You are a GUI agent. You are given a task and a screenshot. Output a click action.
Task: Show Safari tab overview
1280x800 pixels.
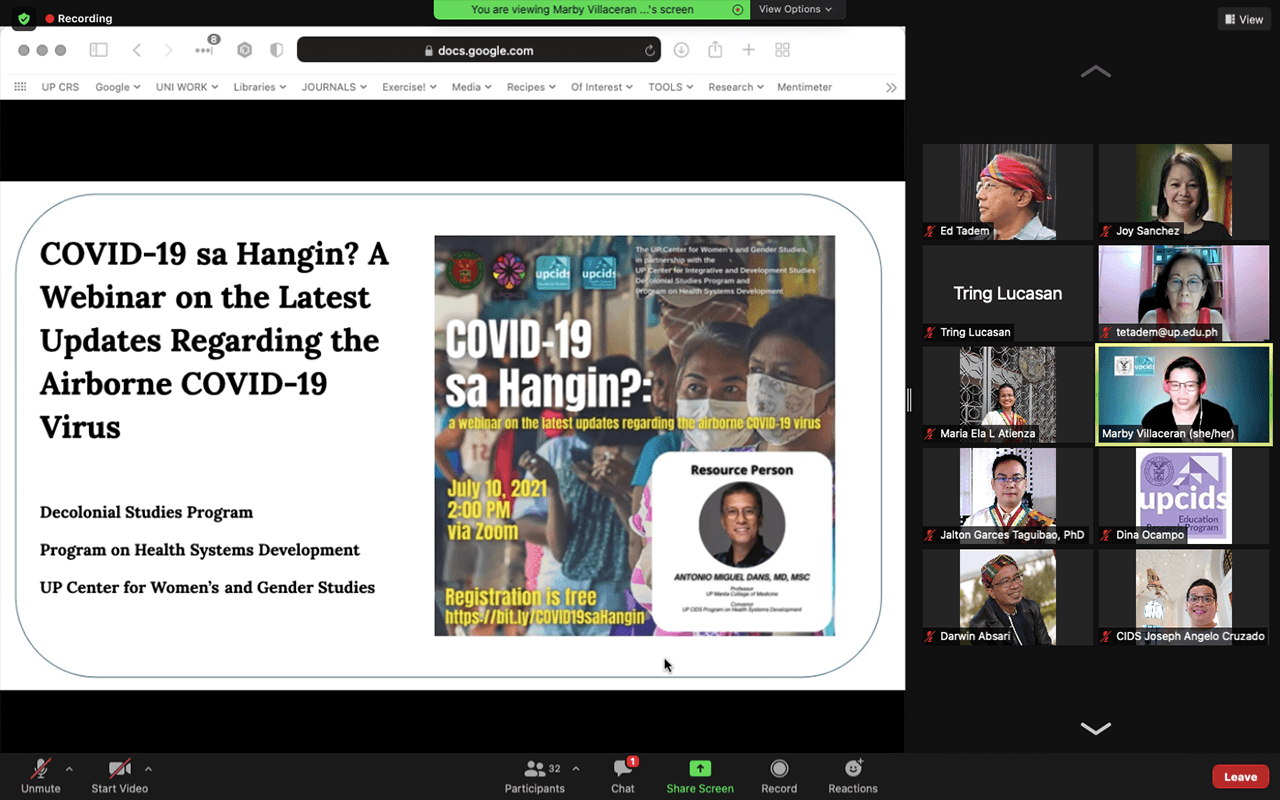[783, 50]
